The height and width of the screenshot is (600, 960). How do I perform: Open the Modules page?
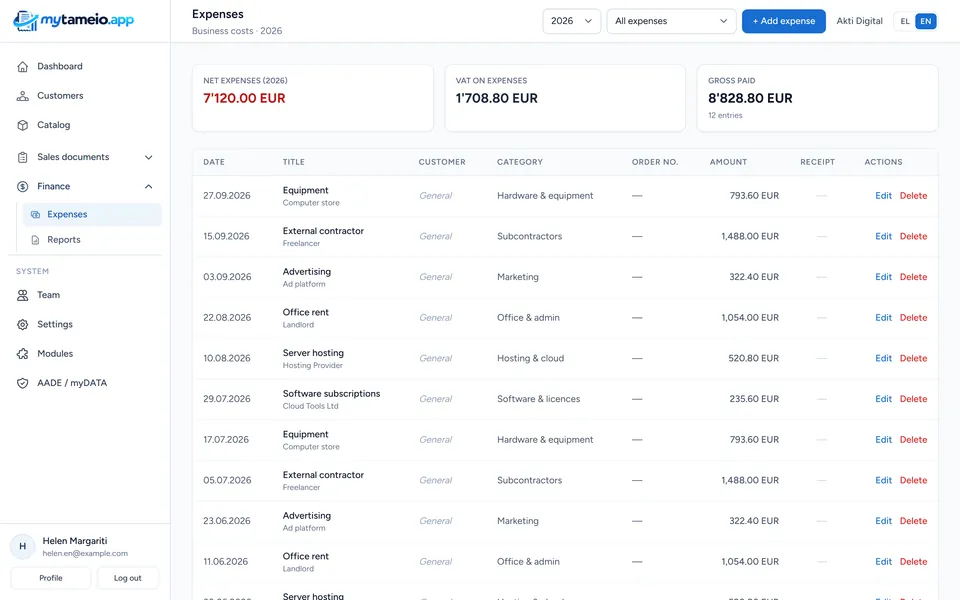(85, 354)
